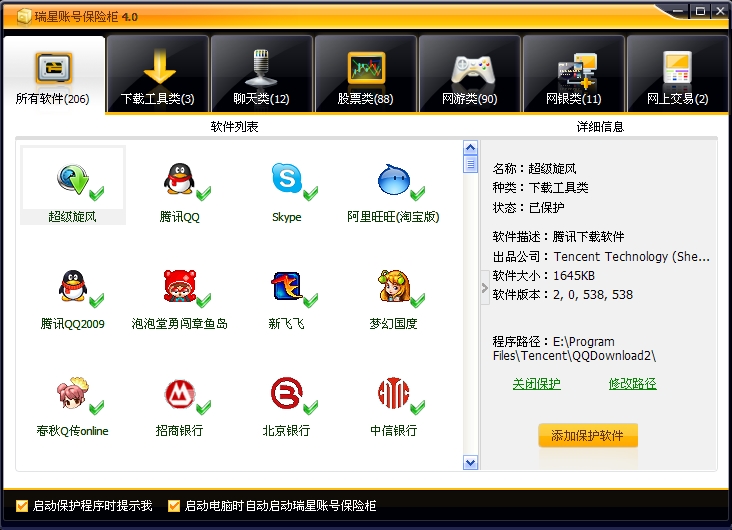The image size is (732, 530).
Task: Click the program path E:\Program Files text
Action: click(x=574, y=348)
